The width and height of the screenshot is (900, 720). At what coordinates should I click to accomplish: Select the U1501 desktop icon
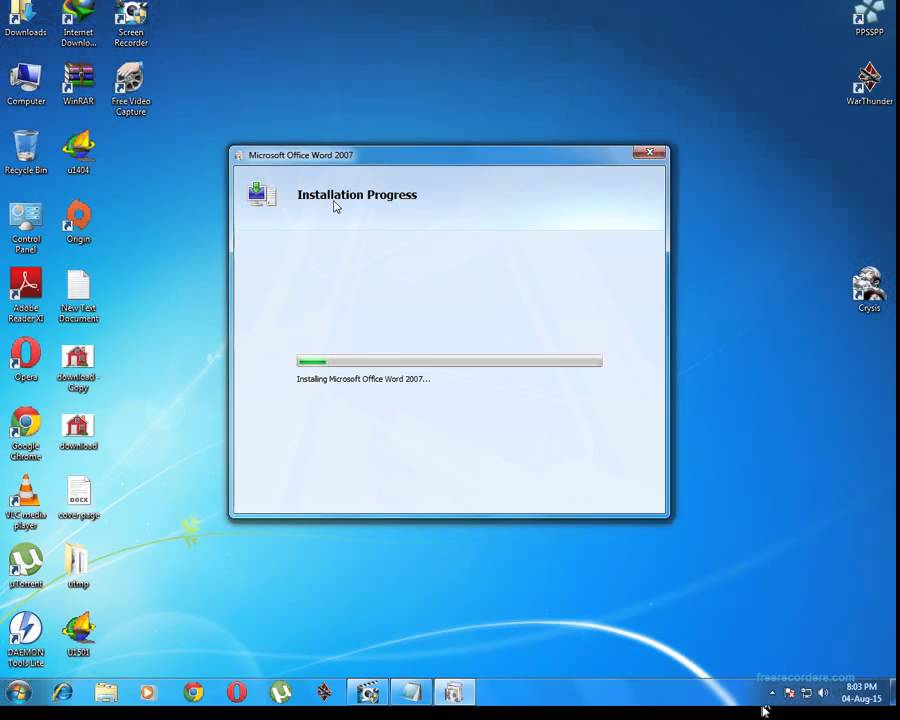pyautogui.click(x=79, y=635)
